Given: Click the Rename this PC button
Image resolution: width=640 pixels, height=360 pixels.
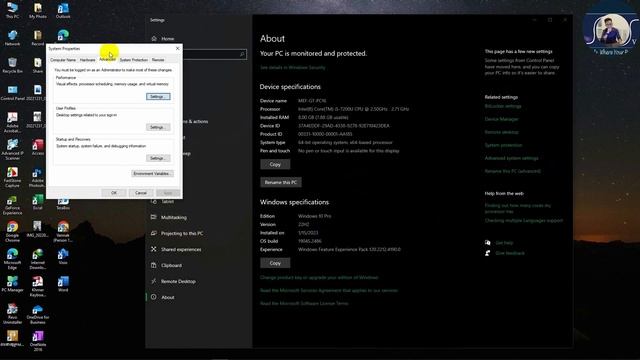Looking at the screenshot, I should coord(281,182).
